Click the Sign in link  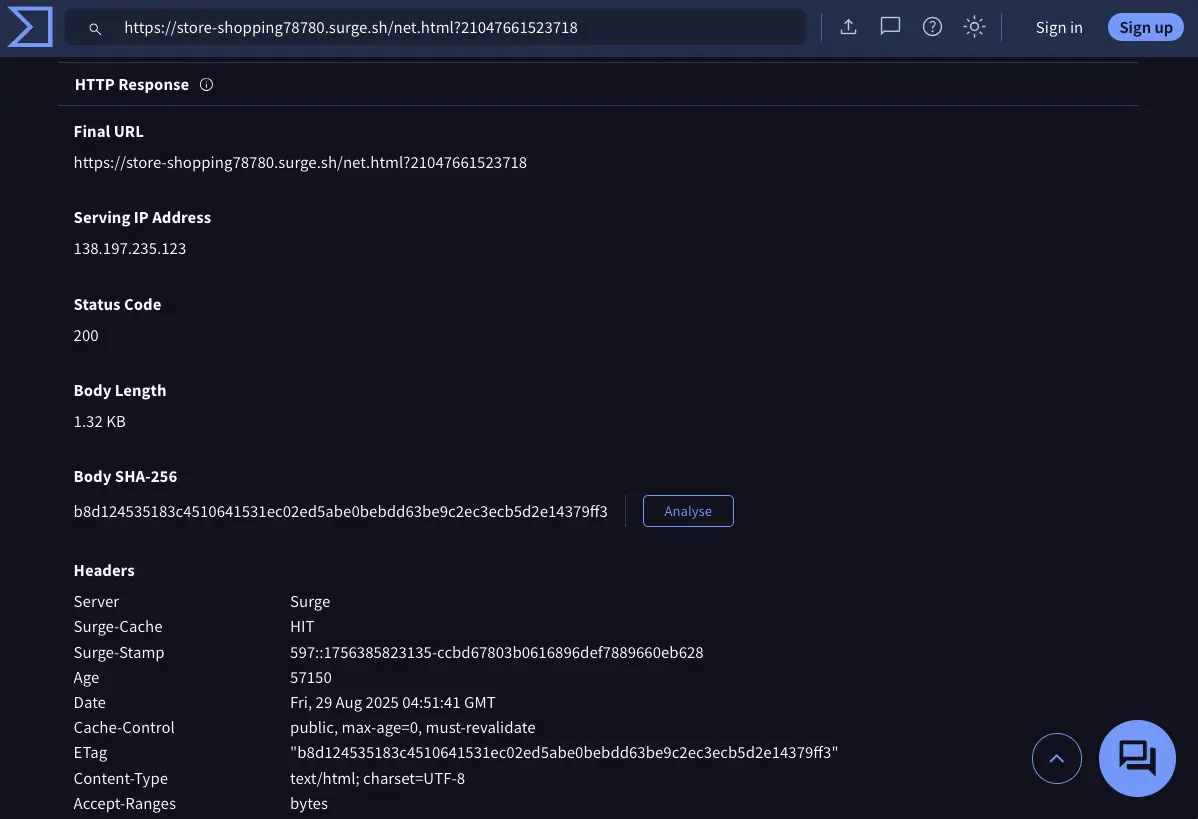tap(1059, 28)
